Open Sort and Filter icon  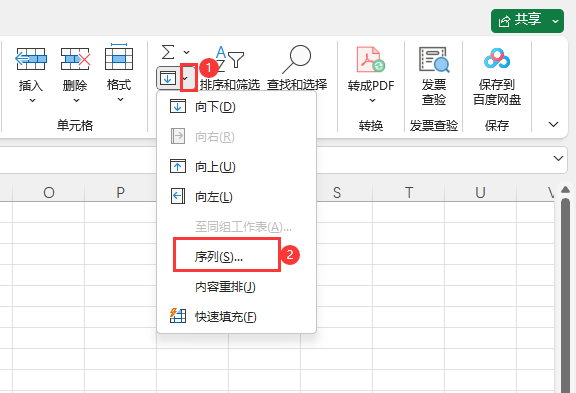230,59
